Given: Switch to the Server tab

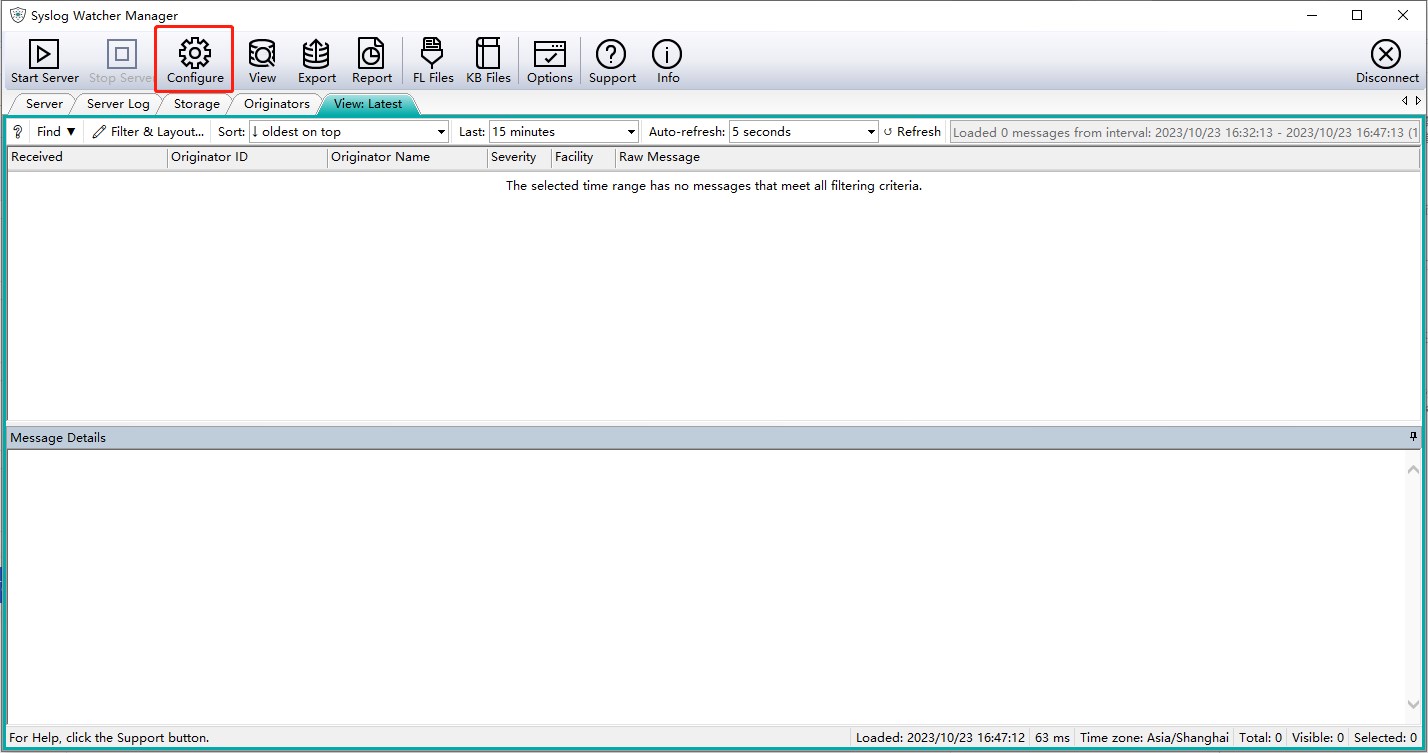Looking at the screenshot, I should 44,104.
